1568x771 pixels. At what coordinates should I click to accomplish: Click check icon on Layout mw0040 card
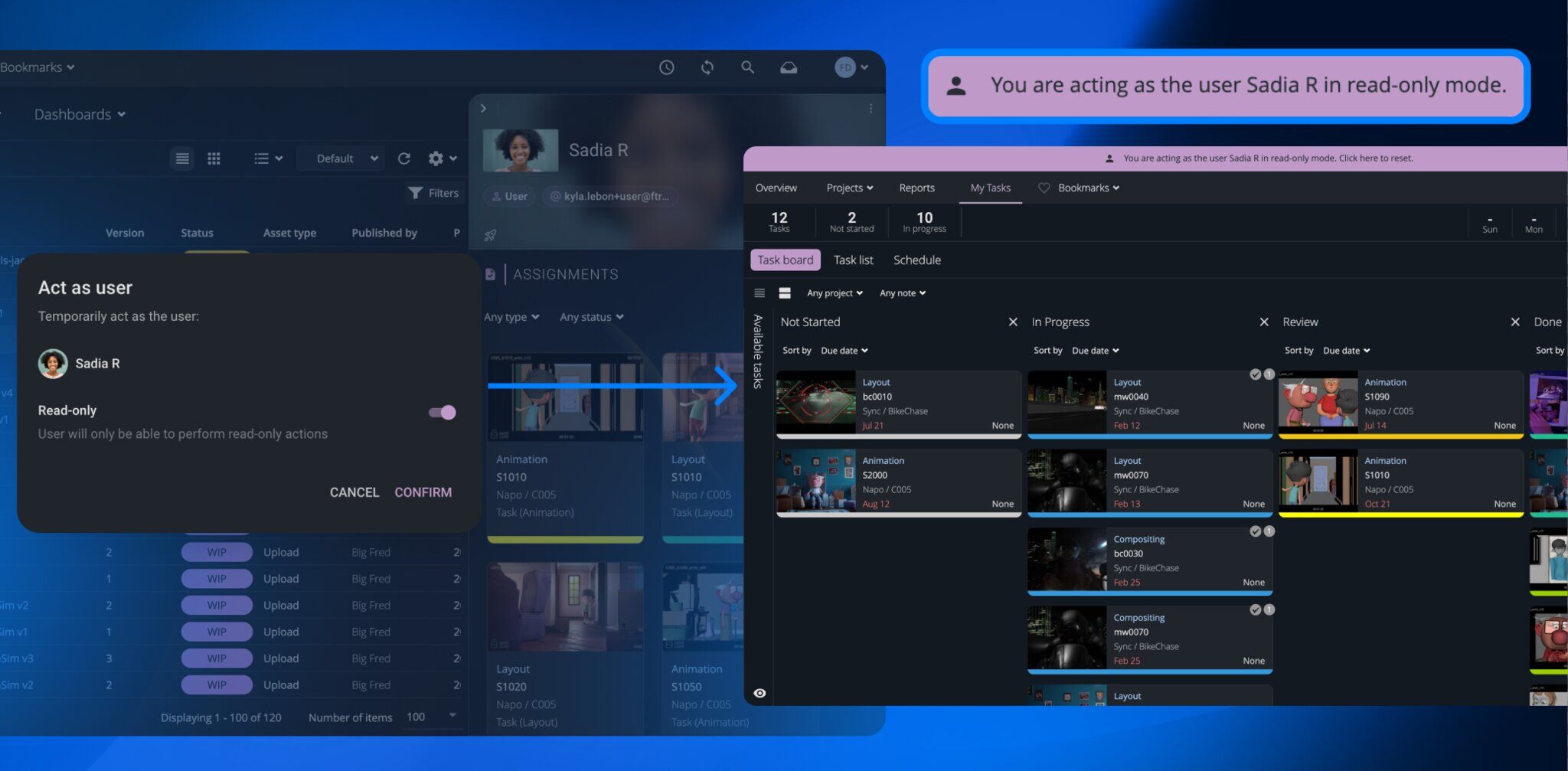point(1256,374)
